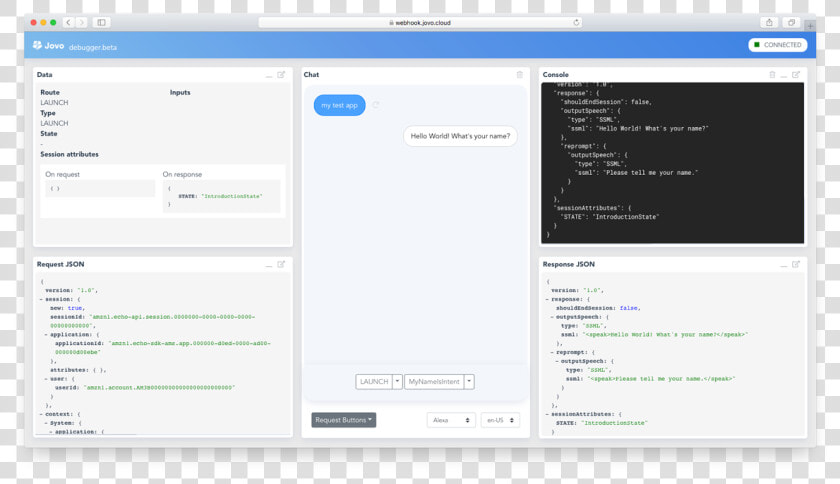840x484 pixels.
Task: Resend the 'my test app' request
Action: [376, 105]
